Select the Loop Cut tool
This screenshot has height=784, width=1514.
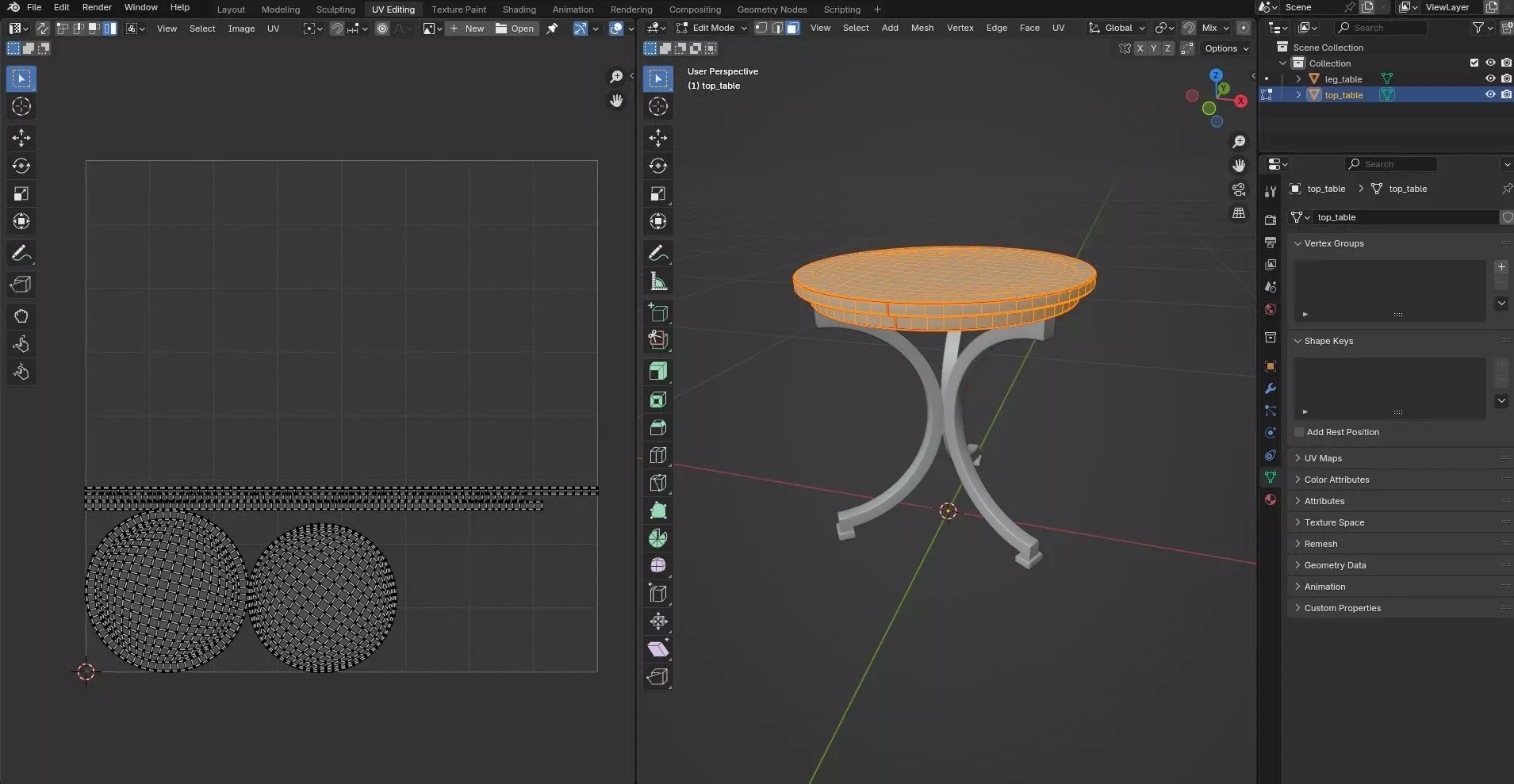pyautogui.click(x=658, y=455)
